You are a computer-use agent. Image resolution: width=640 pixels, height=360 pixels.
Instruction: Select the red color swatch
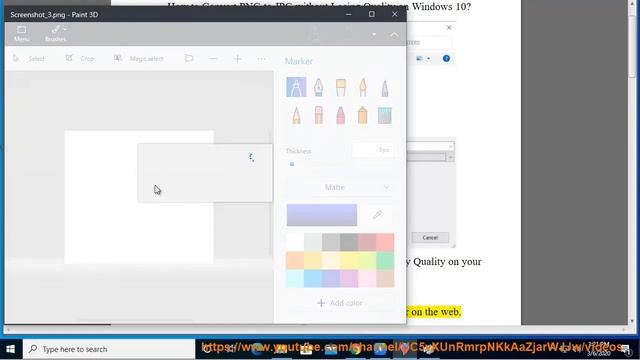[385, 242]
